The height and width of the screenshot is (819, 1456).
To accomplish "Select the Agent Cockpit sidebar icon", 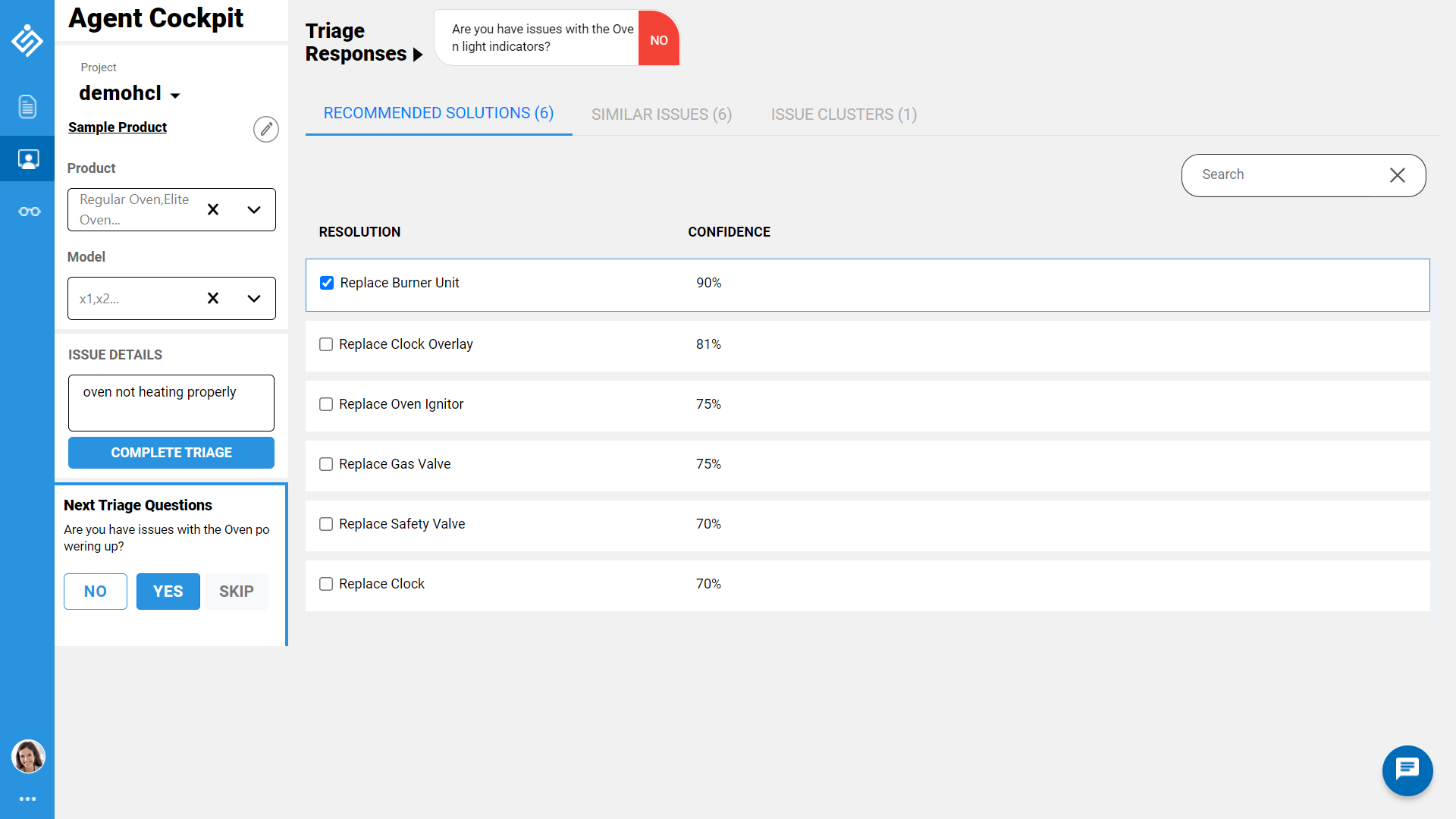I will pos(28,159).
